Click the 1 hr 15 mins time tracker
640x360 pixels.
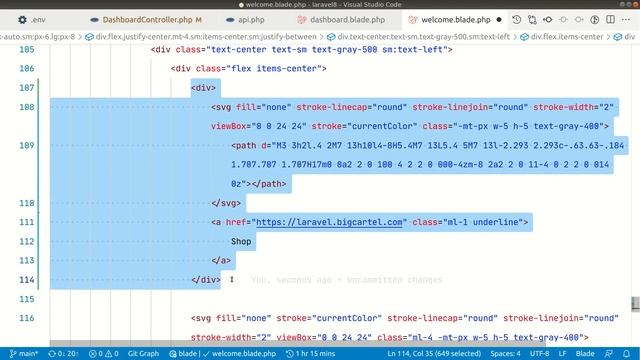point(310,353)
